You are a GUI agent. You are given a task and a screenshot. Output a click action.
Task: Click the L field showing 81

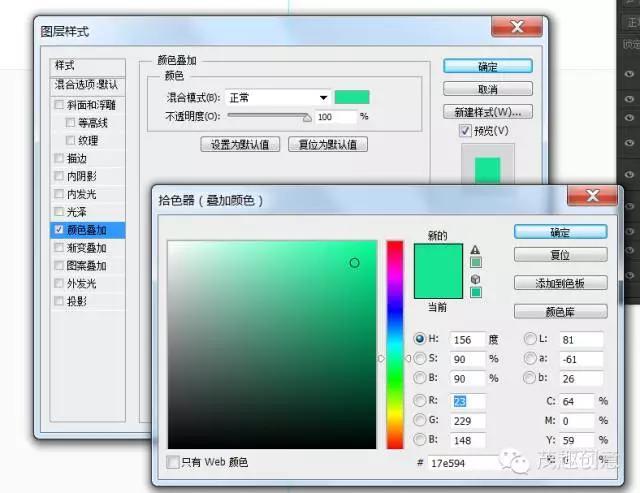pos(581,340)
